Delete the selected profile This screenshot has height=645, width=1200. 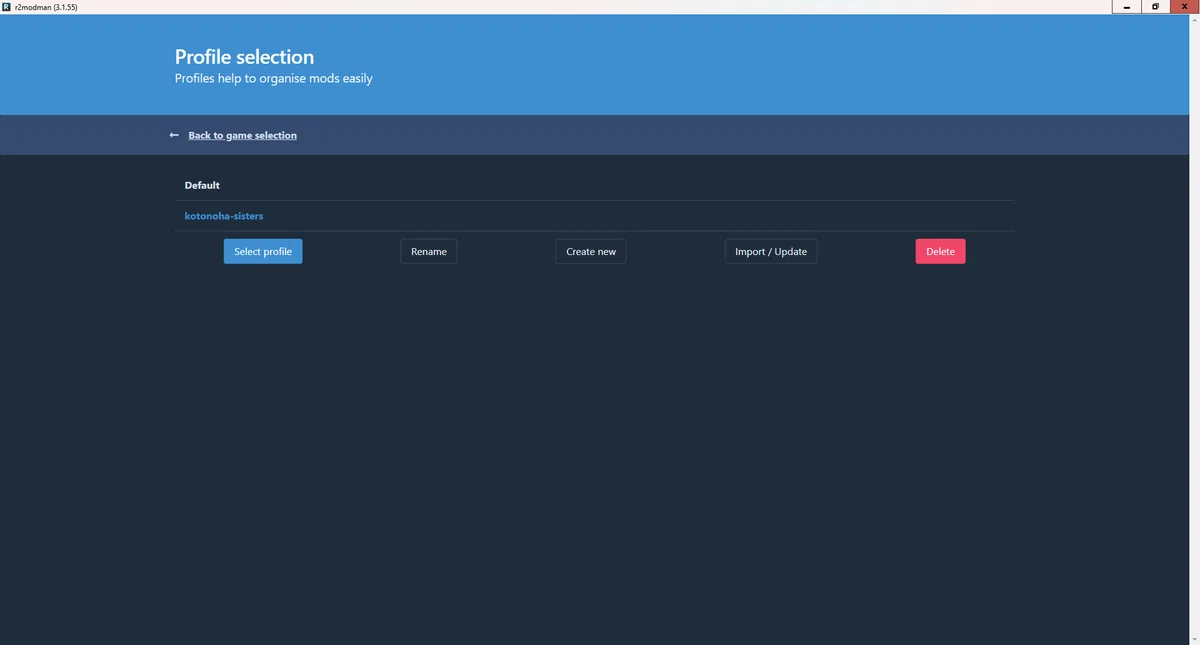[940, 251]
